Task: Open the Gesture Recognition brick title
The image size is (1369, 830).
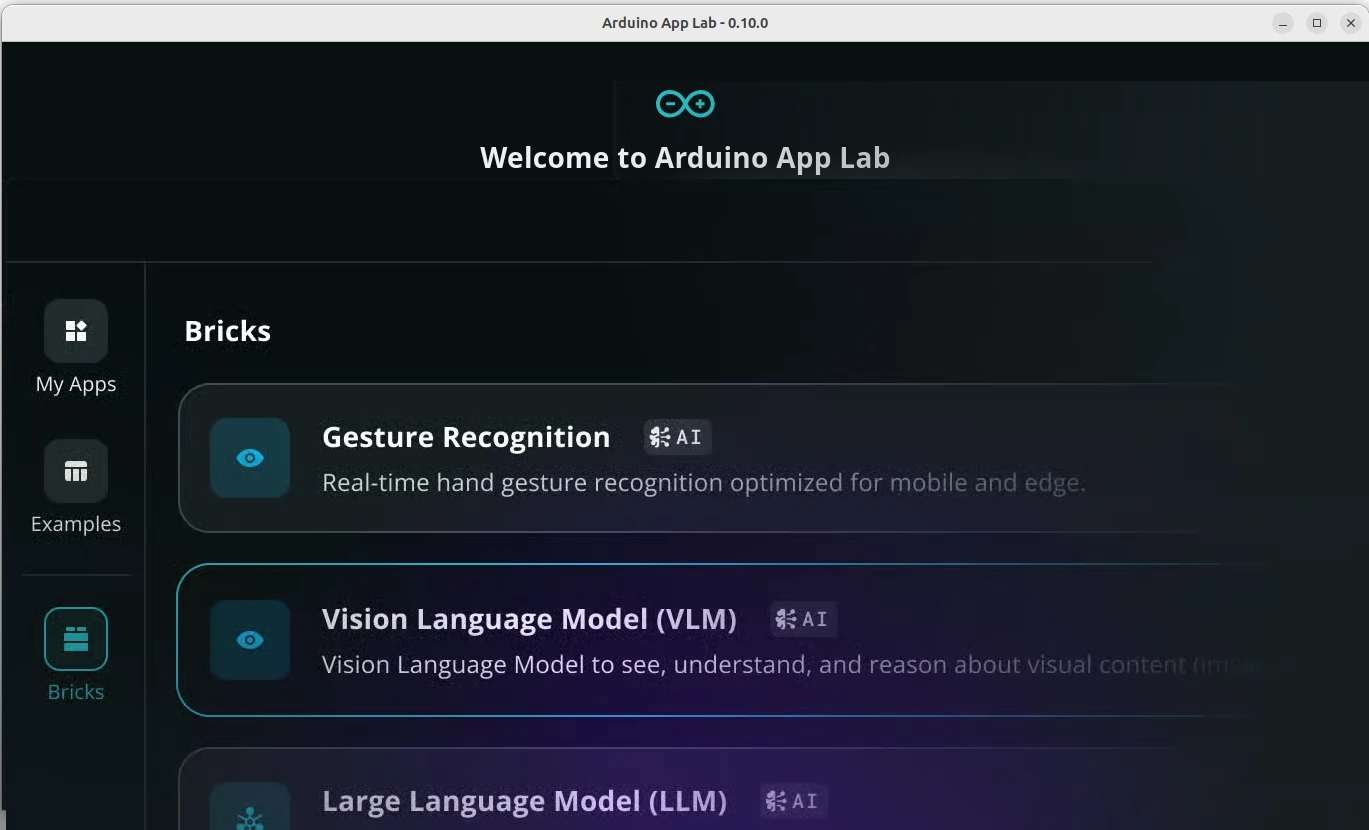Action: pos(466,437)
